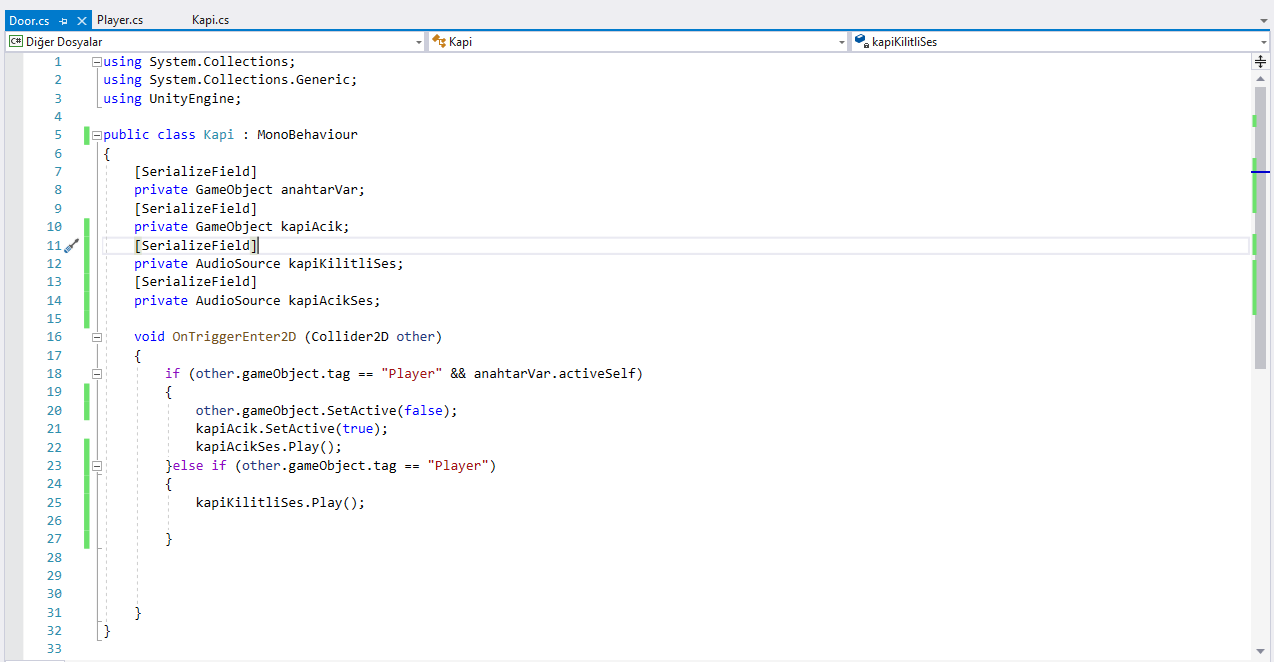
Task: Click the scrollbar up arrow
Action: pyautogui.click(x=1261, y=77)
